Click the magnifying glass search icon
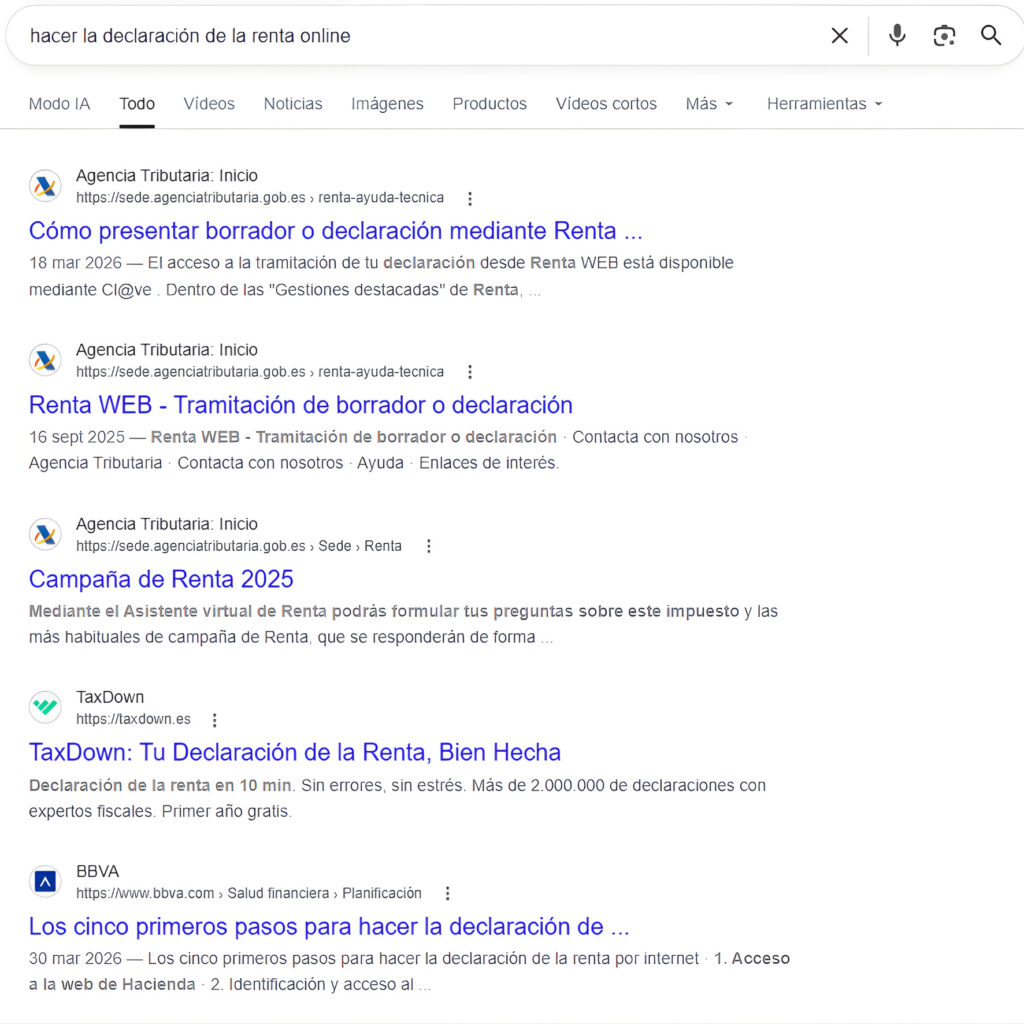 (991, 35)
